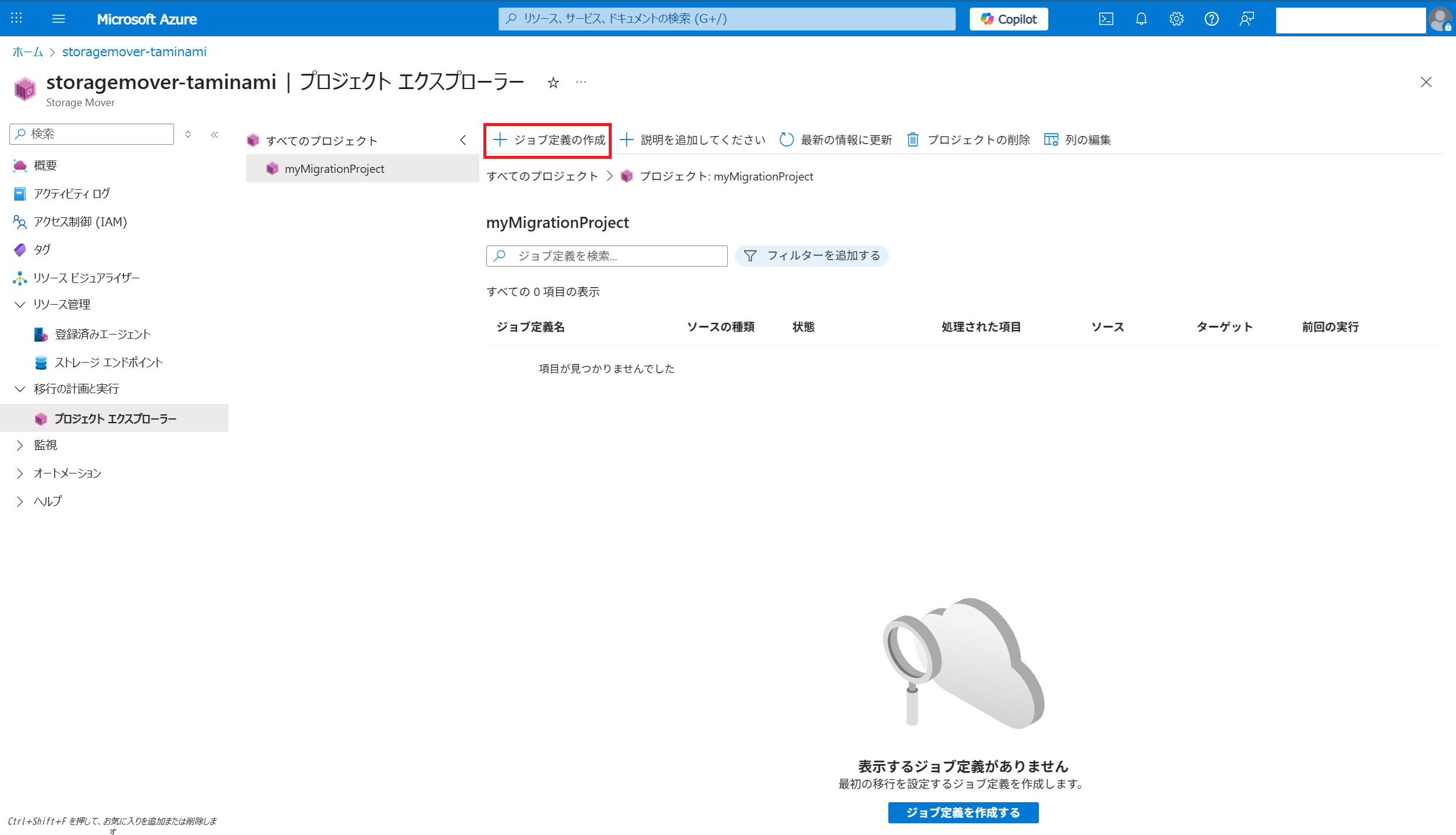Add page to favorites with star icon
The image size is (1456, 835).
pyautogui.click(x=553, y=83)
